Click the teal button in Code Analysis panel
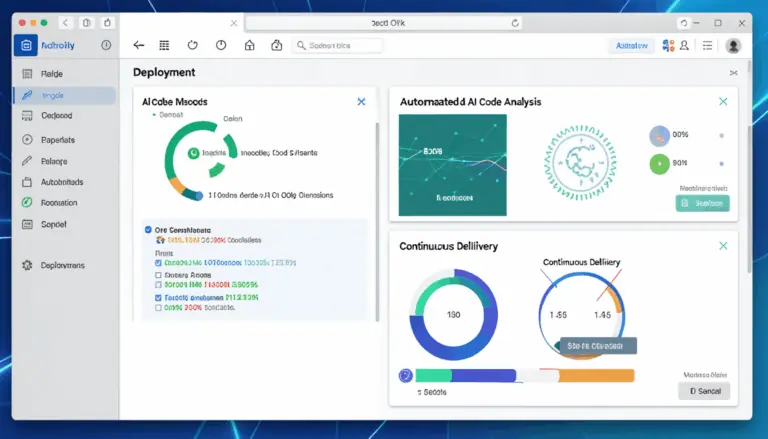This screenshot has height=439, width=768. 702,203
